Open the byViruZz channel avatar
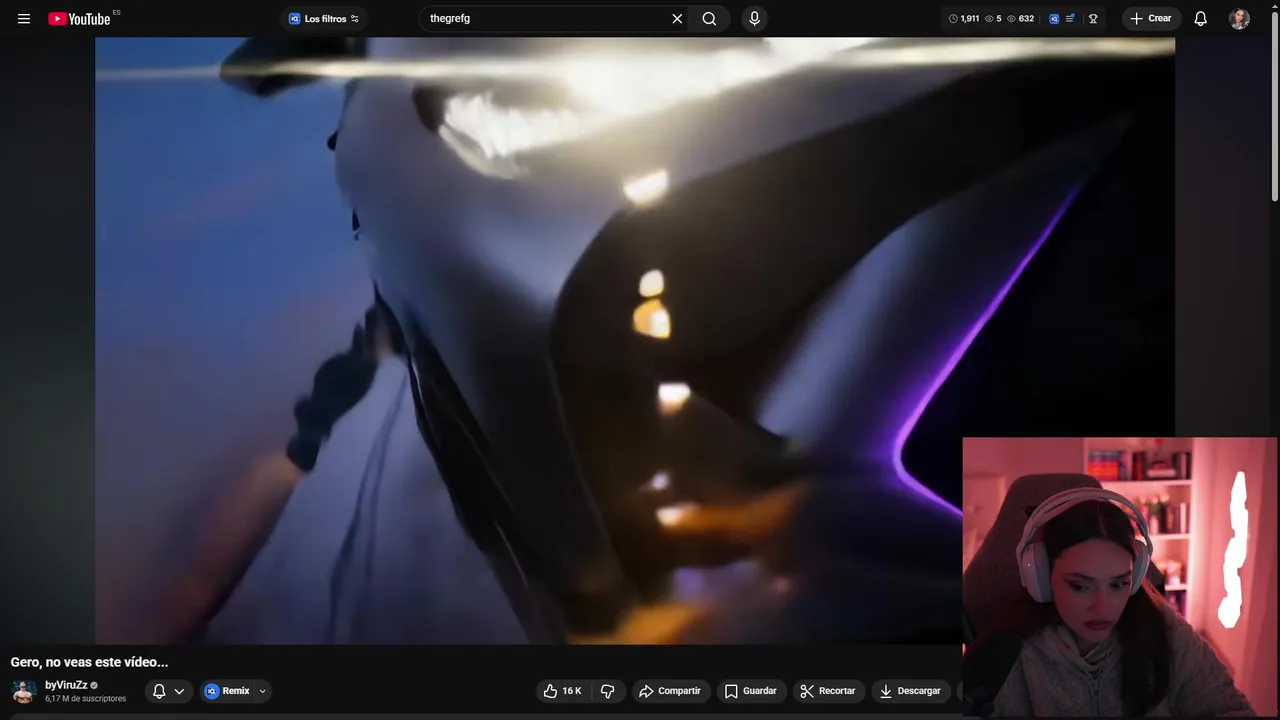The height and width of the screenshot is (720, 1280). point(24,691)
